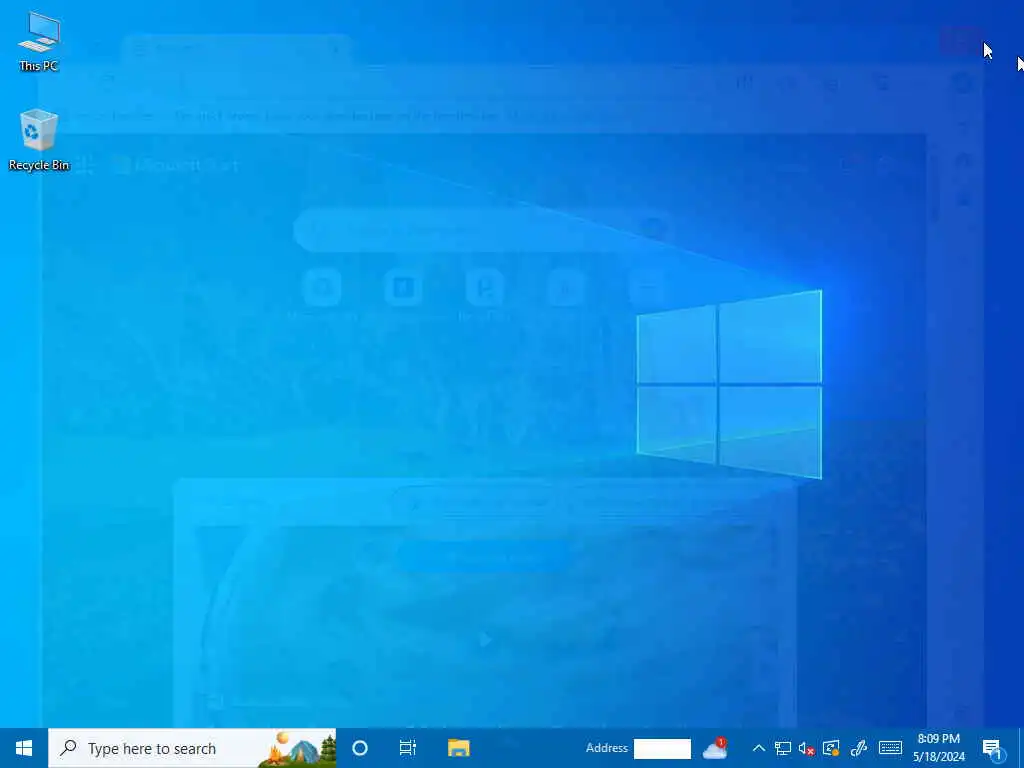Open the Action Center notifications icon
This screenshot has width=1024, height=768.
pyautogui.click(x=992, y=748)
